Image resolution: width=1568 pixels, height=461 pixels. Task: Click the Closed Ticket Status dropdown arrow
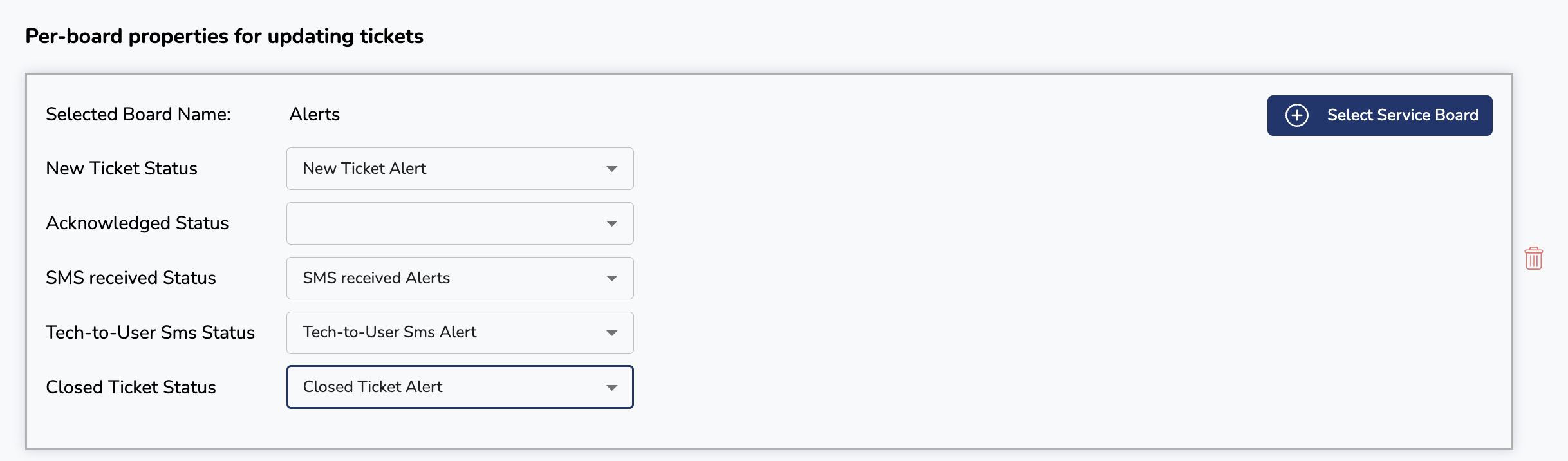pyautogui.click(x=611, y=388)
